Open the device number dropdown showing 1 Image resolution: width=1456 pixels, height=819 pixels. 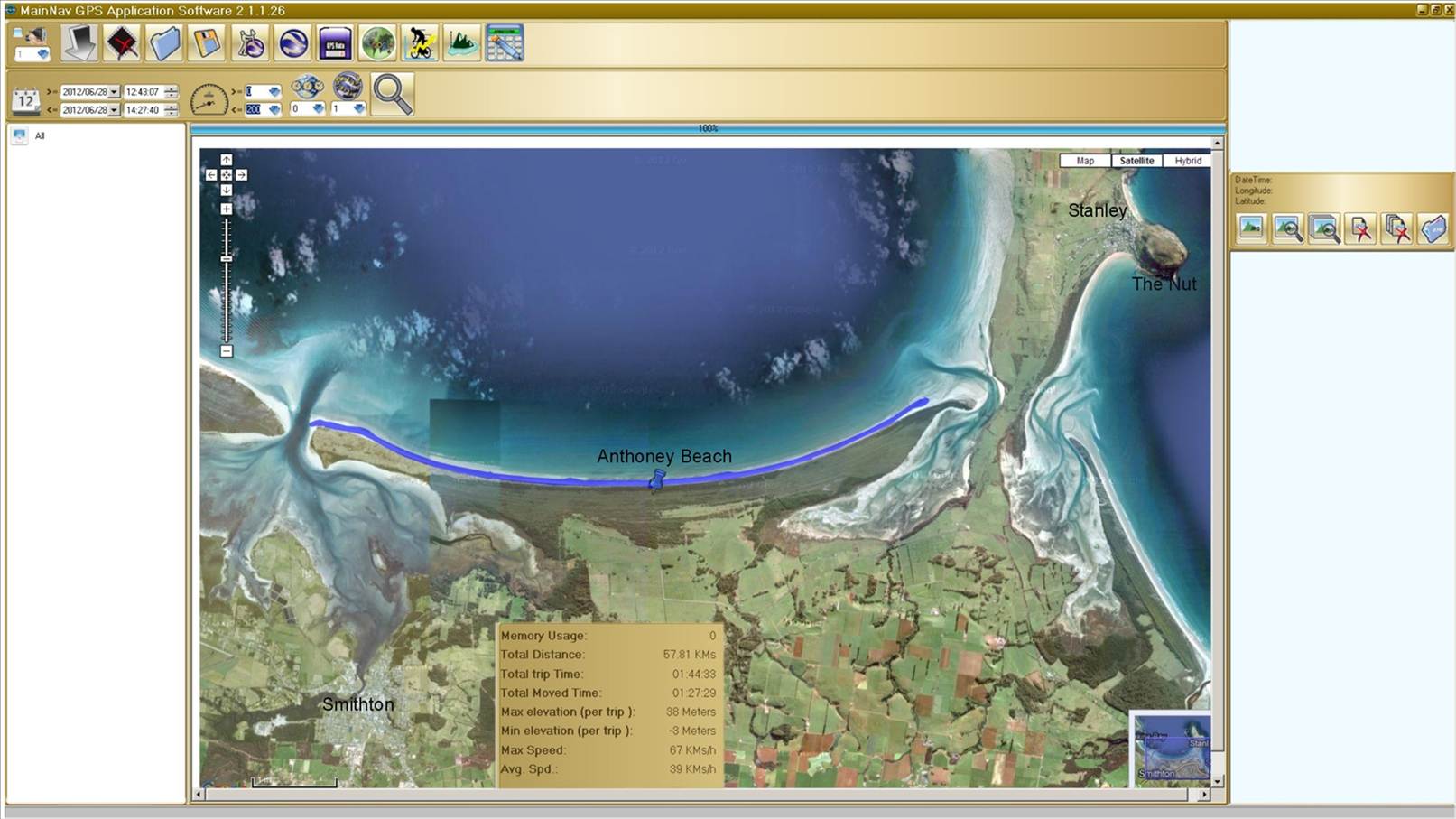[x=42, y=55]
